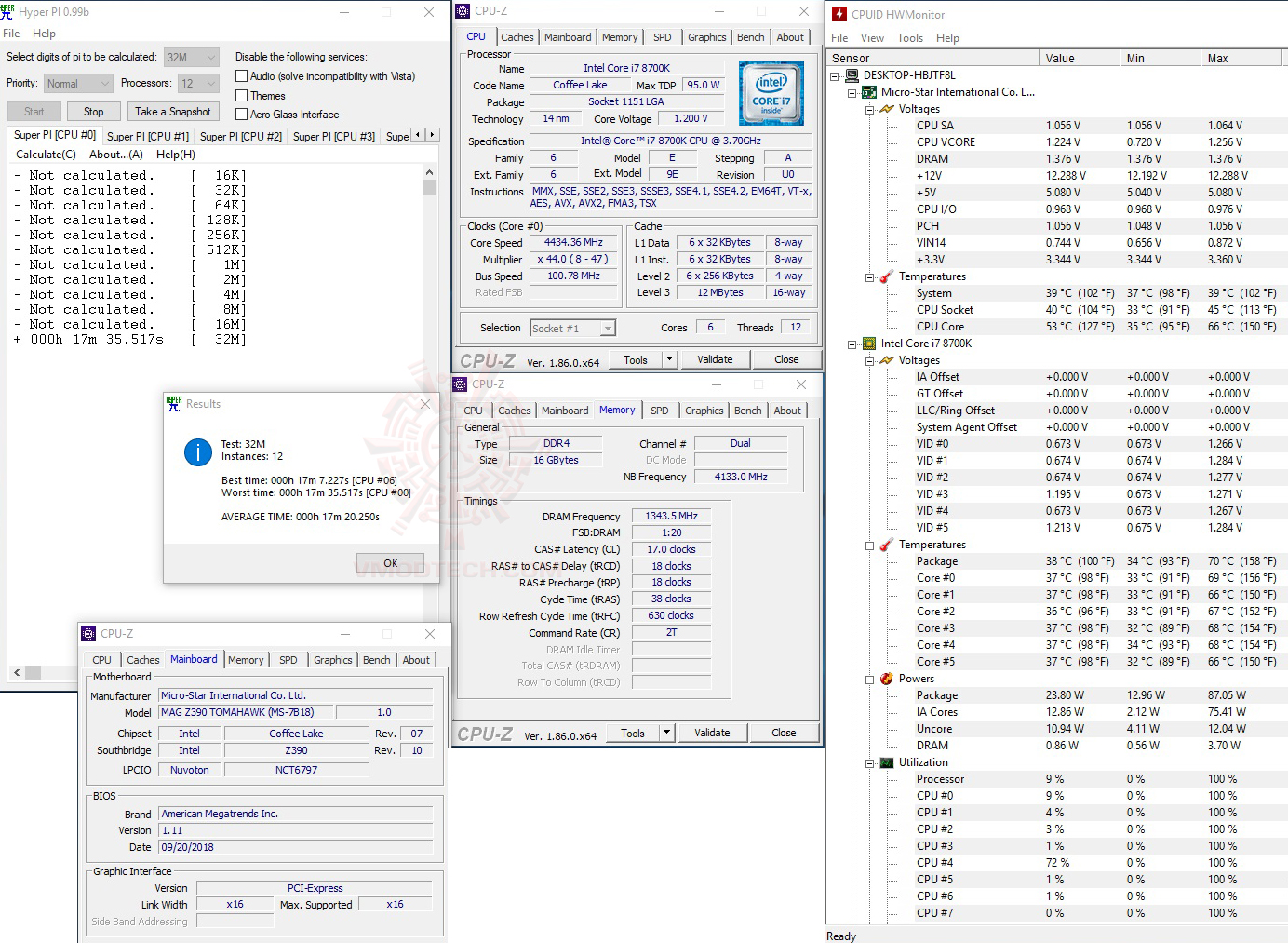Click the Intel Core i7 logo in CPU-Z

coord(771,92)
